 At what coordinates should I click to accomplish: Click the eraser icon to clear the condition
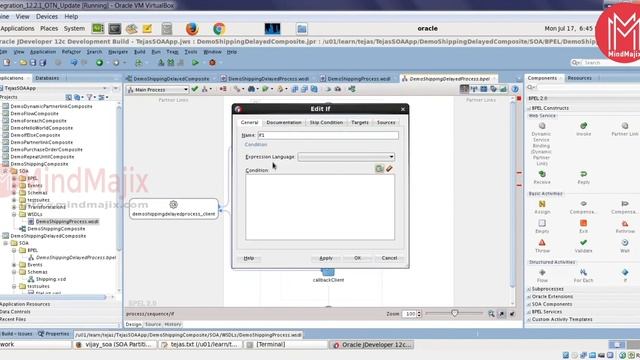tap(389, 169)
